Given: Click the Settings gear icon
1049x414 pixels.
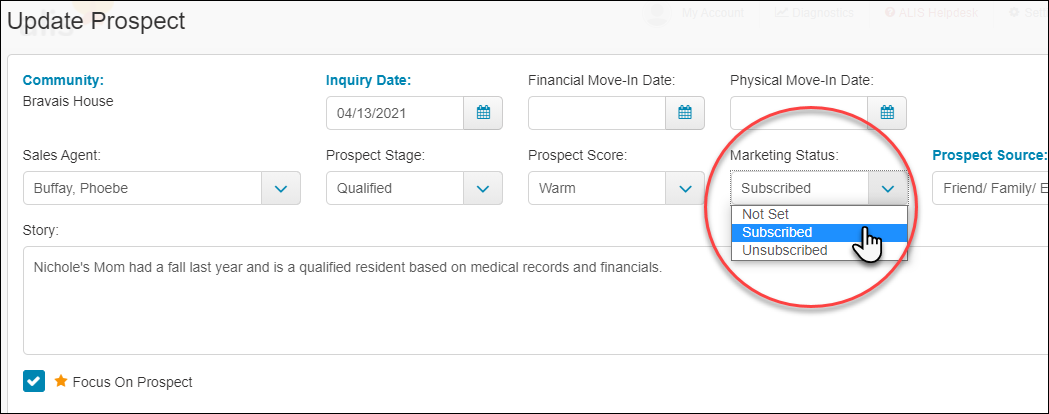Looking at the screenshot, I should point(1014,13).
